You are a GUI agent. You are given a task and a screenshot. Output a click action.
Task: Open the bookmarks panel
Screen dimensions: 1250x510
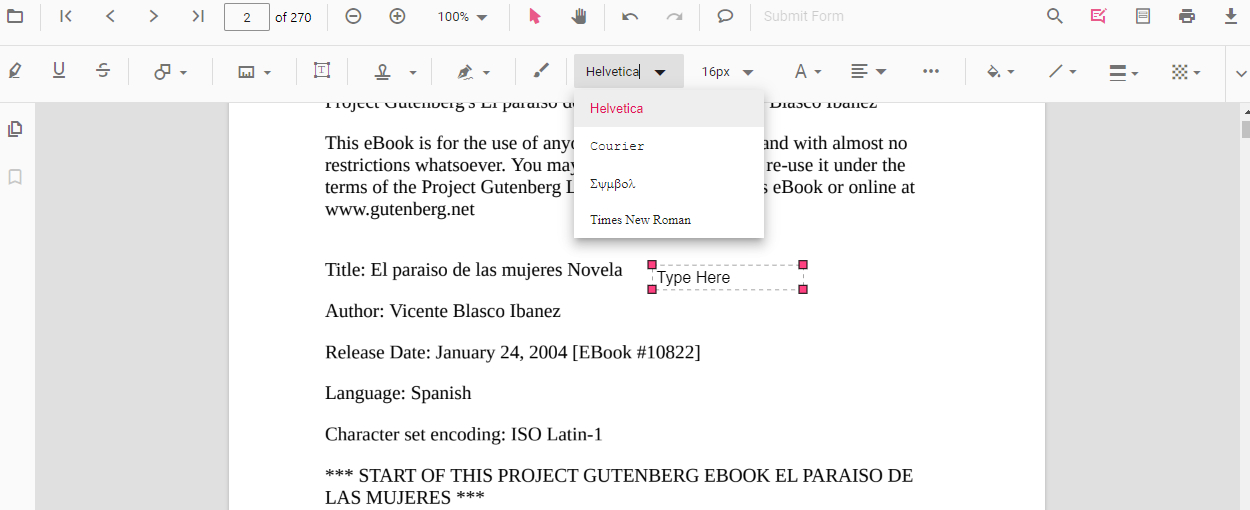click(x=15, y=177)
